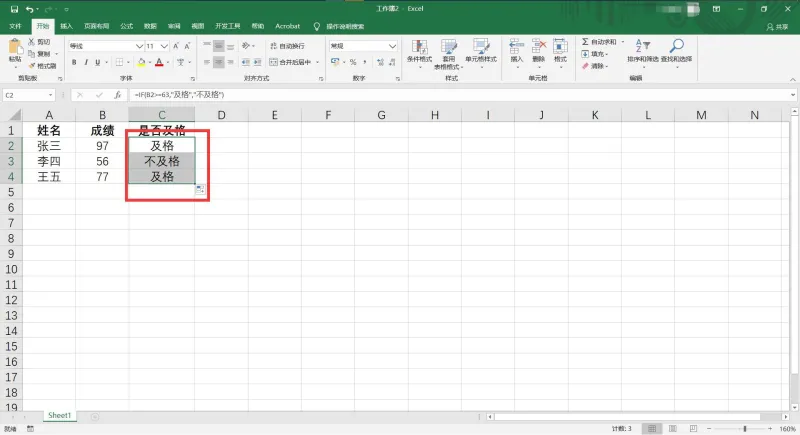The image size is (800, 435).
Task: Switch to the Page Layout (页面布局) tab
Action: pyautogui.click(x=96, y=26)
